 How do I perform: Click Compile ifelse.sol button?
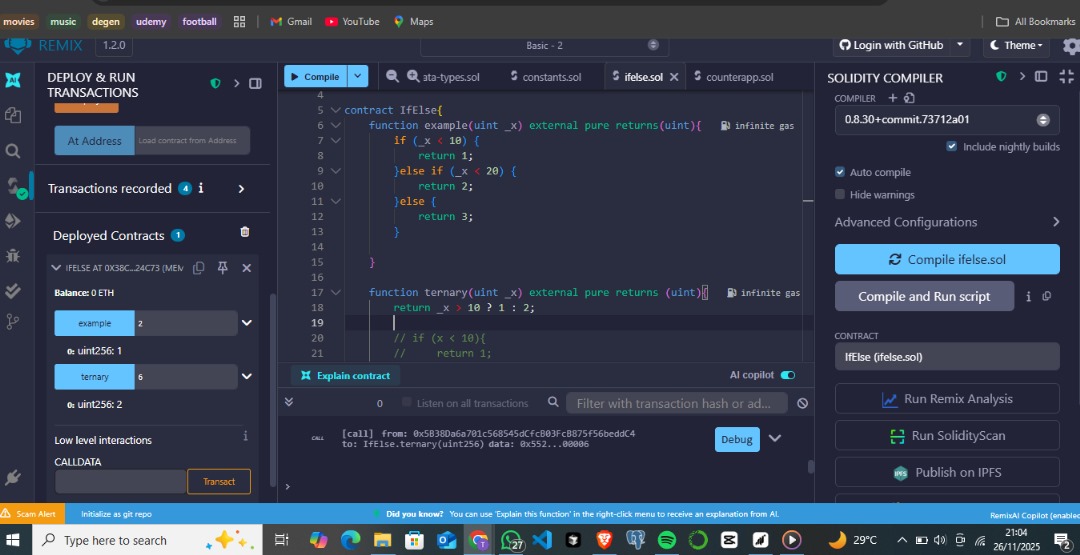(x=947, y=259)
